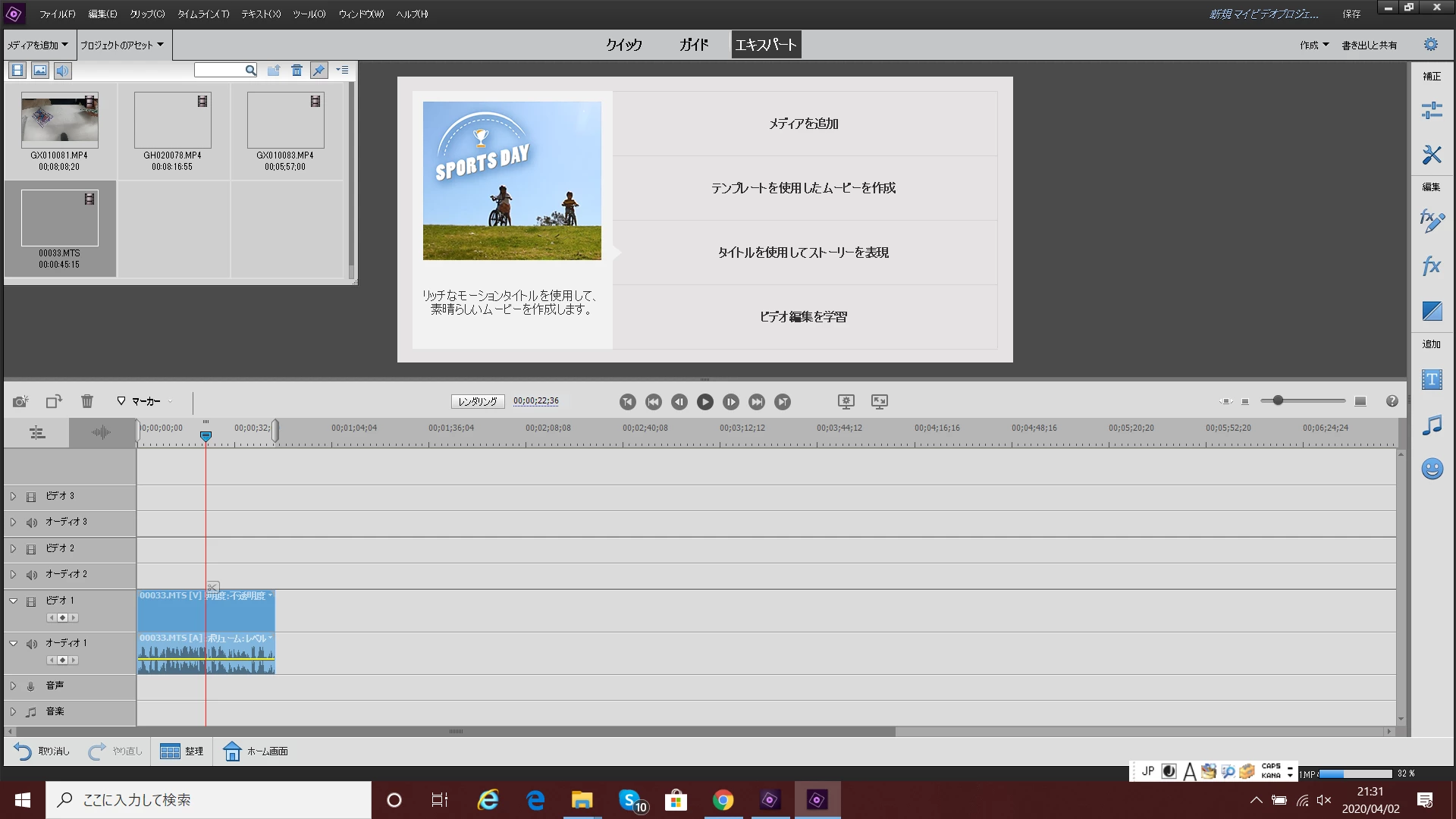Switch to the クイック tab
Screen dimensions: 1456x819
click(623, 45)
